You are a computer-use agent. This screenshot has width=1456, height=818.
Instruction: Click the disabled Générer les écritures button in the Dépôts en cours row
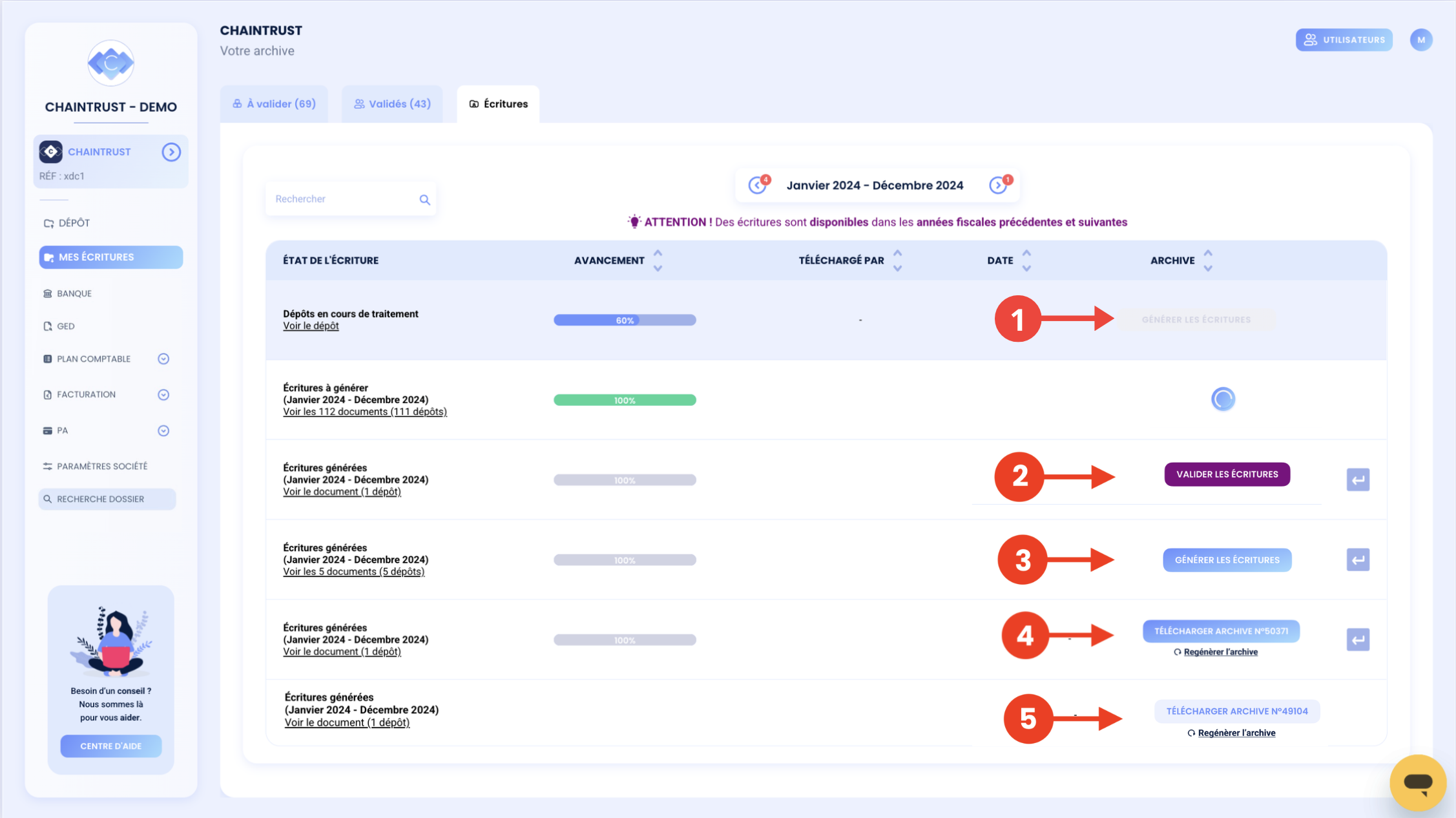[x=1196, y=320]
